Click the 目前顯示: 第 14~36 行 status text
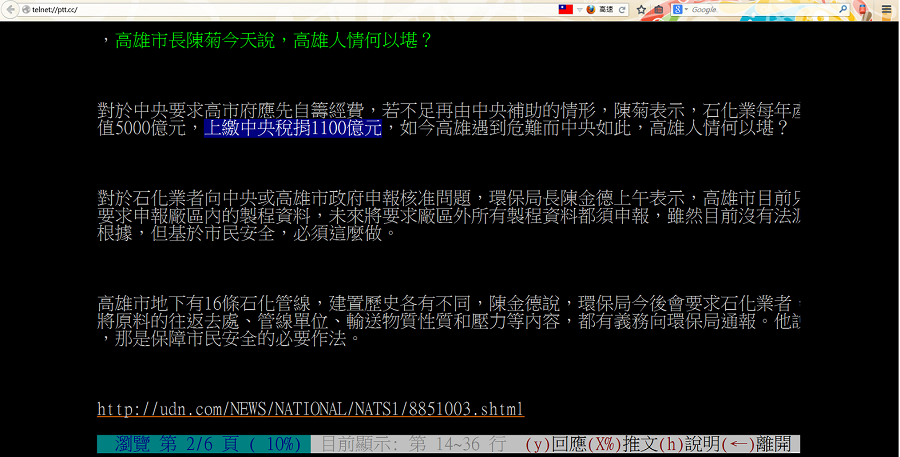This screenshot has height=457, width=900. [x=413, y=444]
